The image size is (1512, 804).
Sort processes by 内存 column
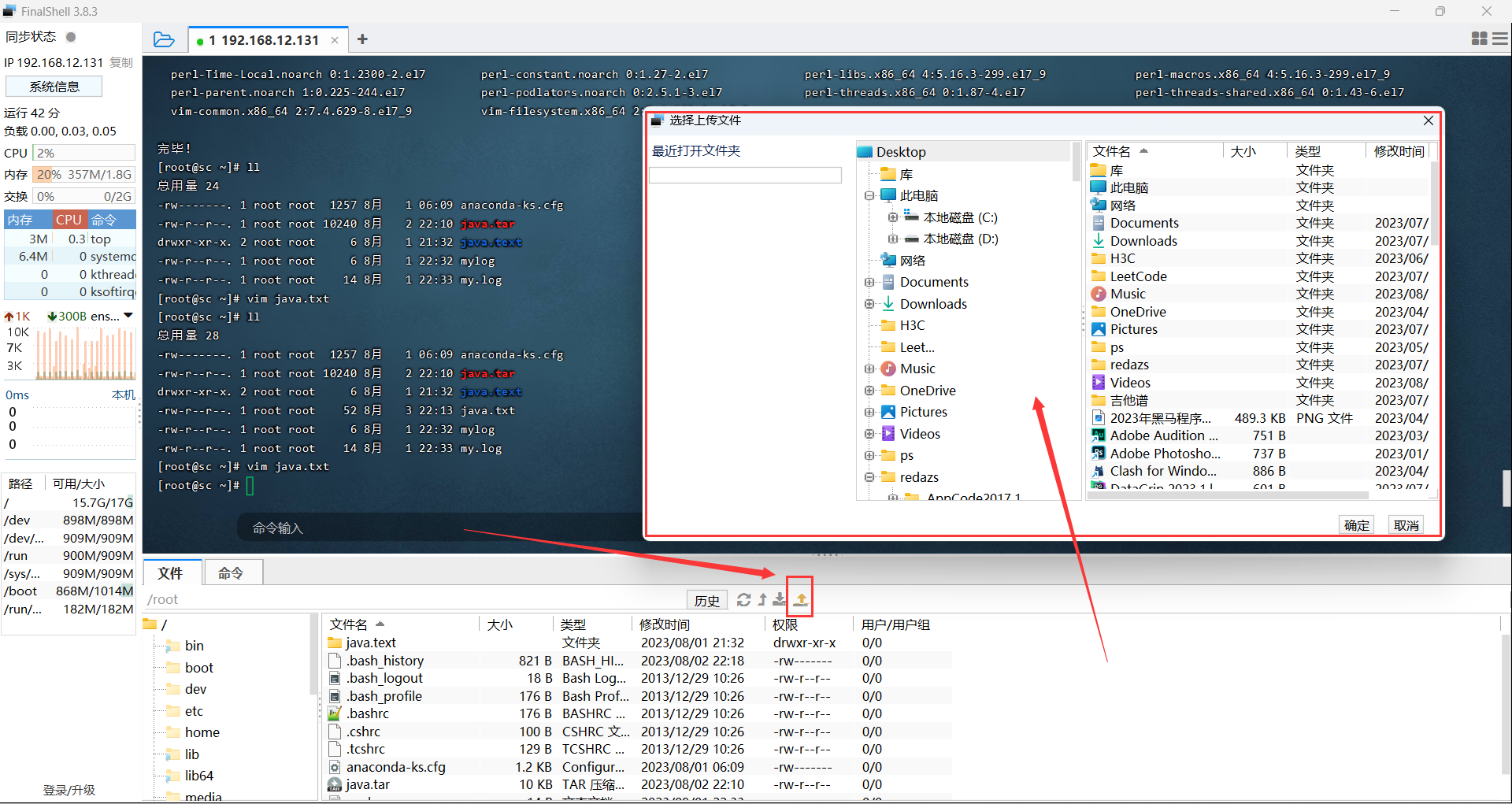coord(28,220)
